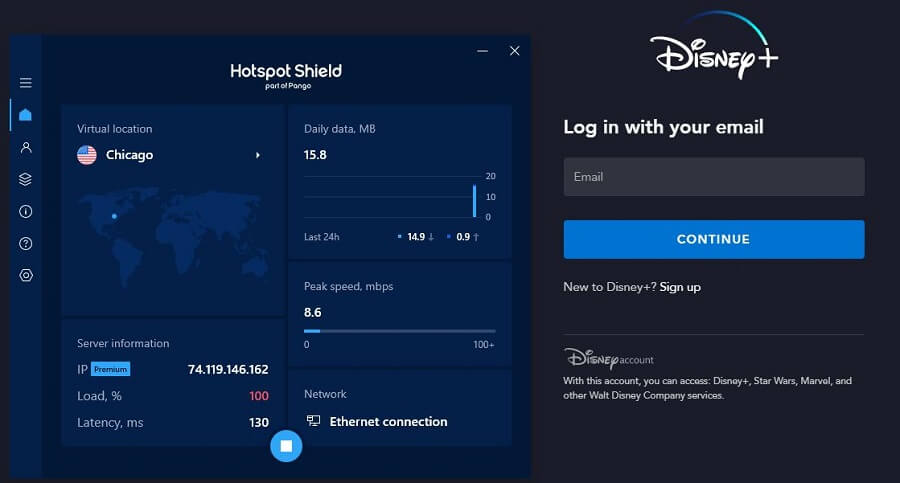Screen dimensions: 900x483
Task: Open the help question mark icon
Action: point(26,244)
